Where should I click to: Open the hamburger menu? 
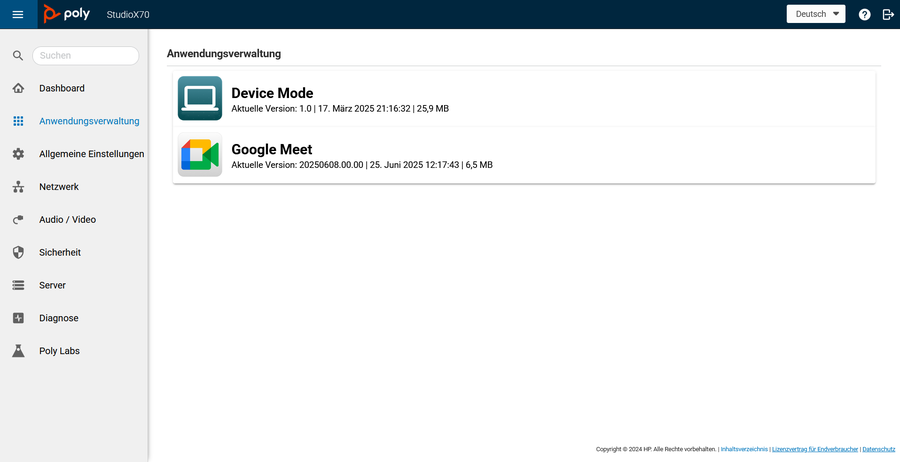pos(18,14)
